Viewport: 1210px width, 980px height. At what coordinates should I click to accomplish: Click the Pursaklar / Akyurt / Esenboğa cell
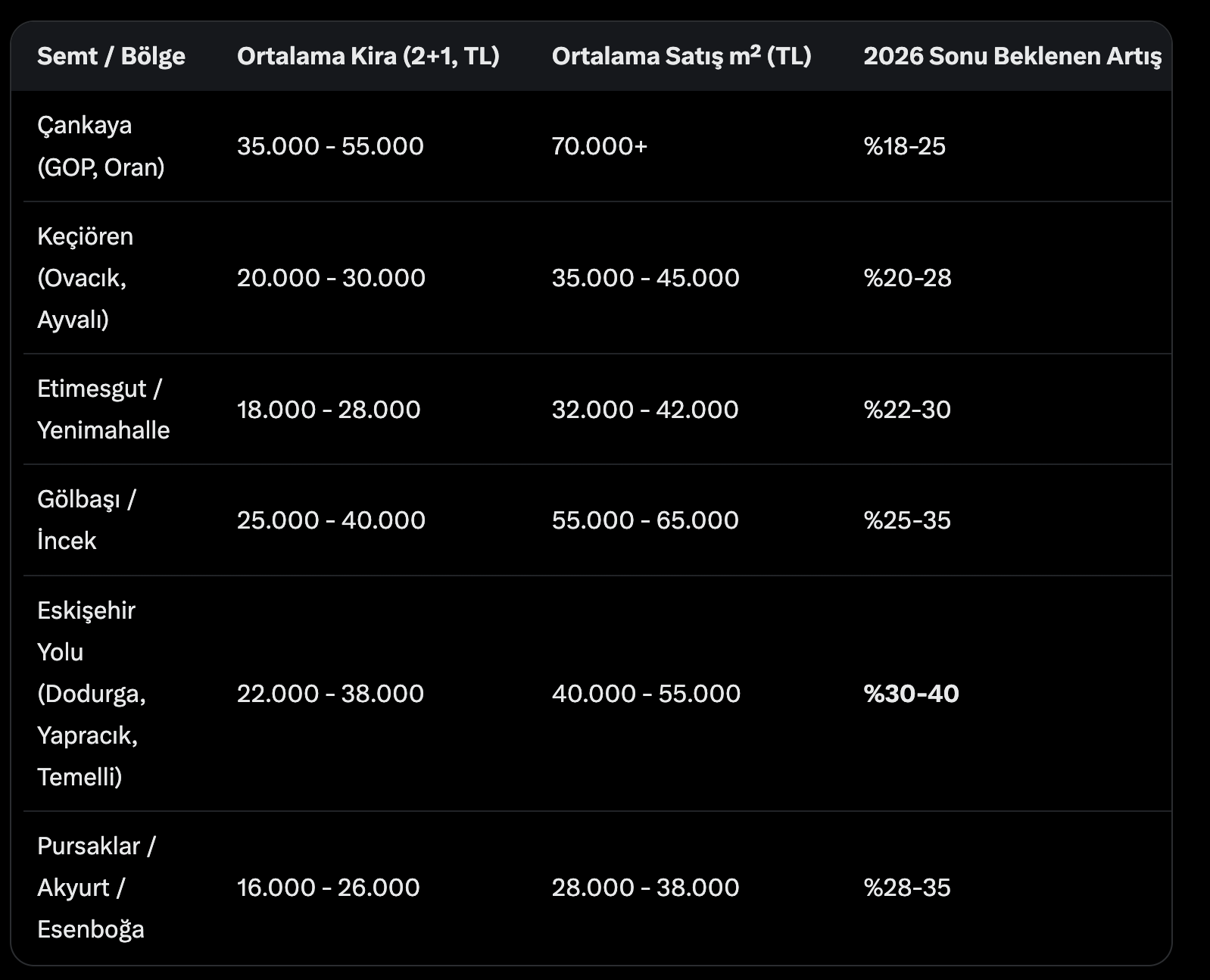coord(96,887)
